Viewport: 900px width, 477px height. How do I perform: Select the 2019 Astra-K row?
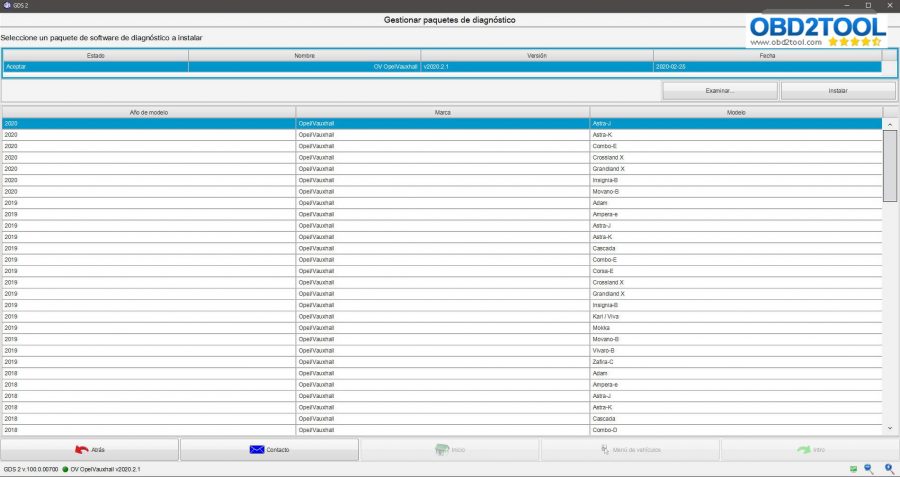pos(442,237)
